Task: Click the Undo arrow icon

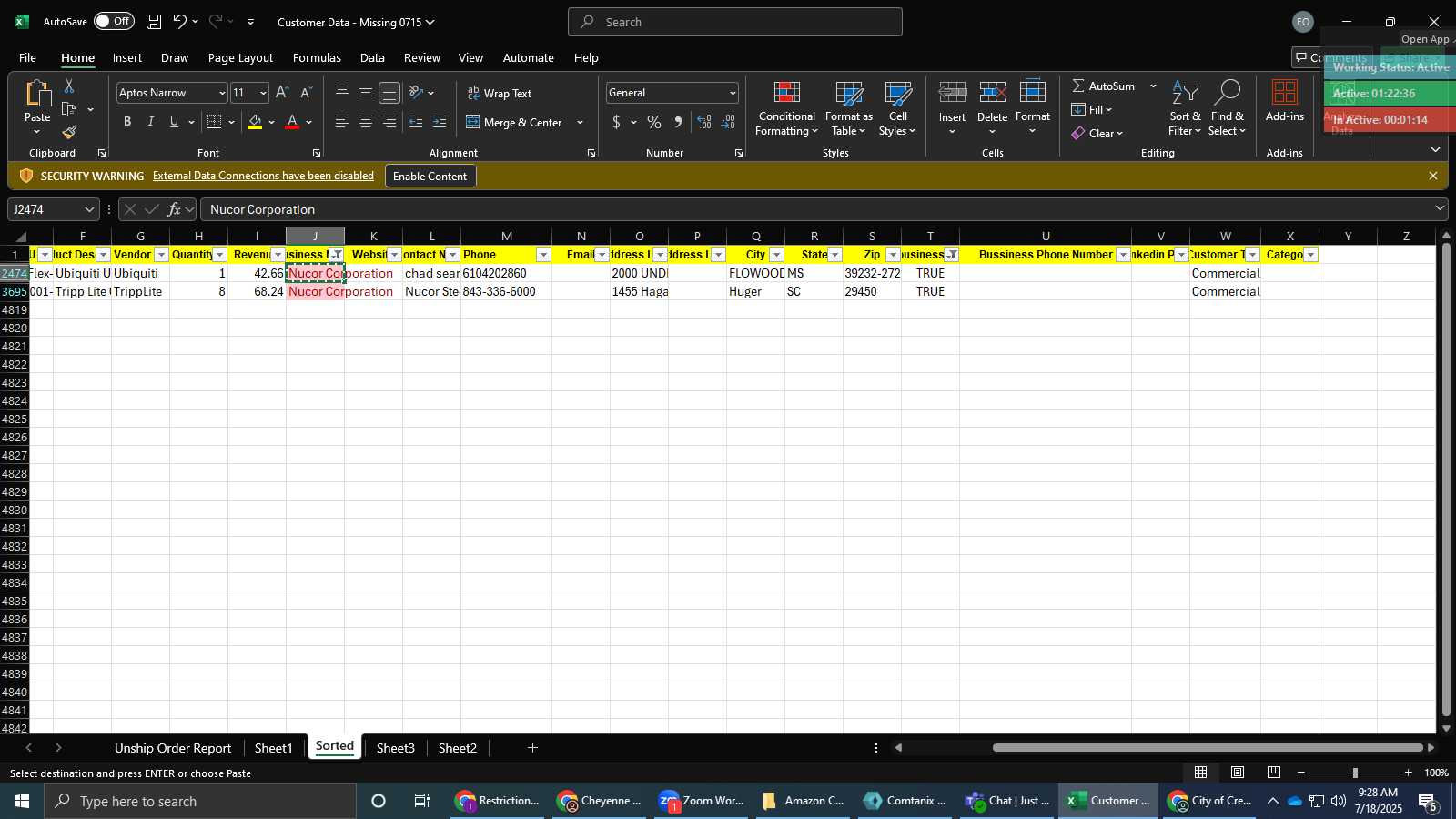Action: click(179, 22)
